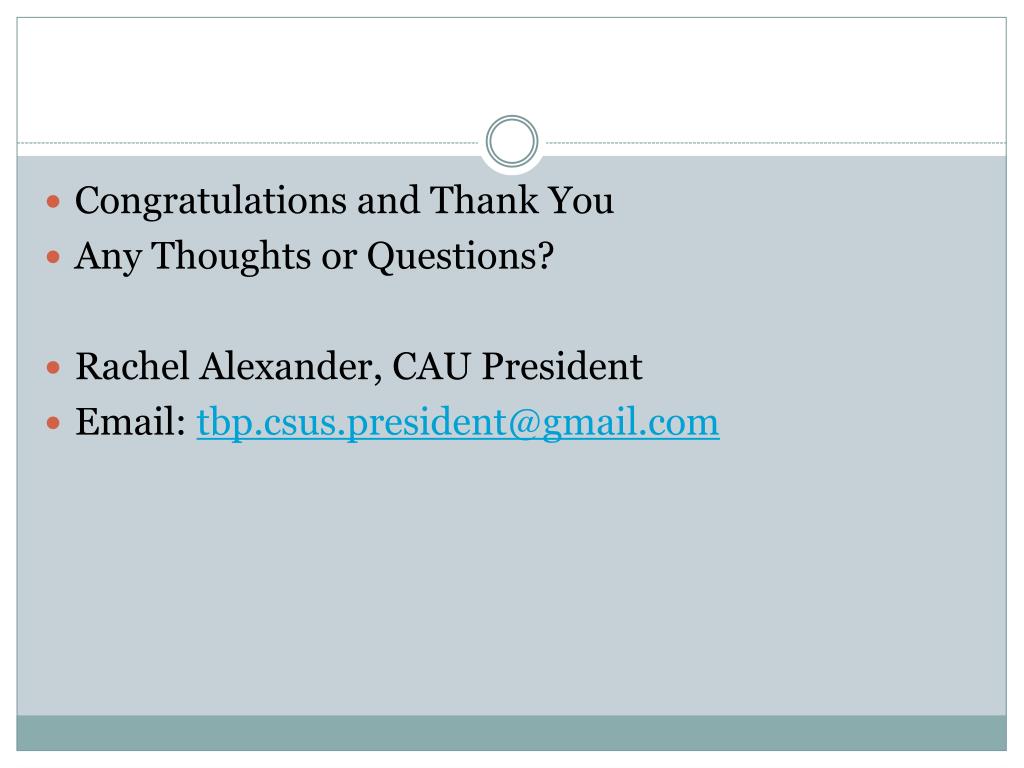Click the circle ornament on the divider
Viewport: 1024px width, 768px height.
click(512, 141)
